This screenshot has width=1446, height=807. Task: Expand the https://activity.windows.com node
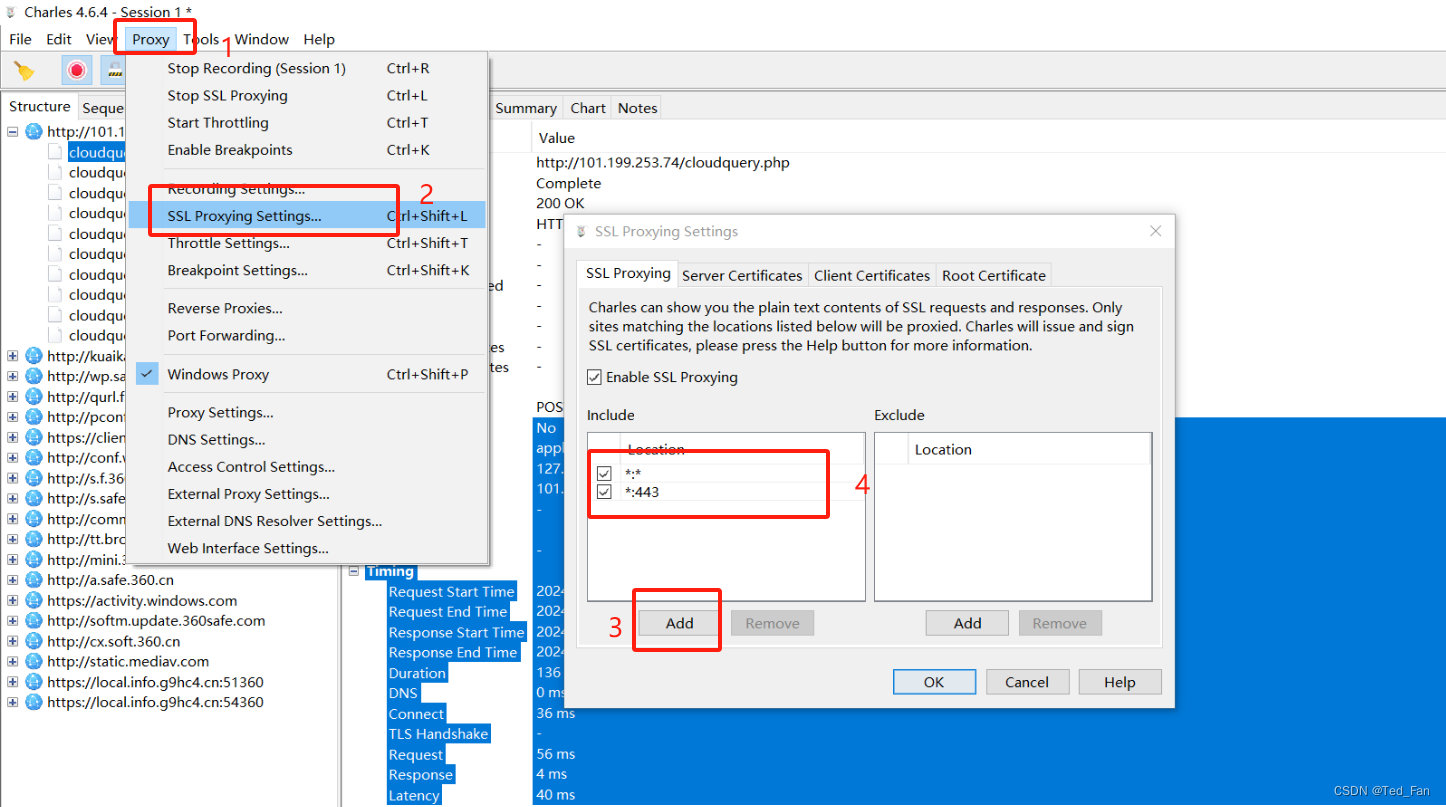[x=12, y=601]
